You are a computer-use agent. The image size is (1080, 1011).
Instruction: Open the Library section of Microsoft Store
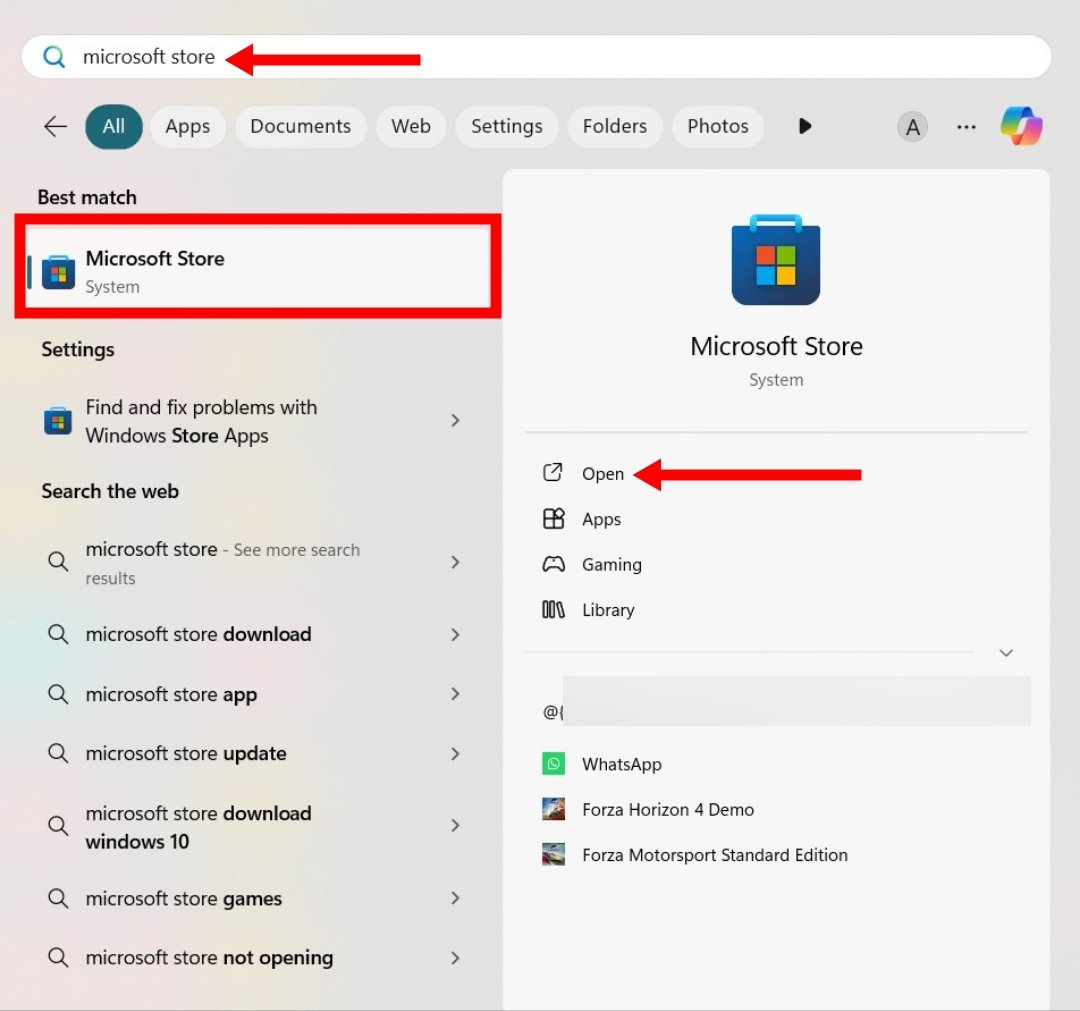(608, 610)
